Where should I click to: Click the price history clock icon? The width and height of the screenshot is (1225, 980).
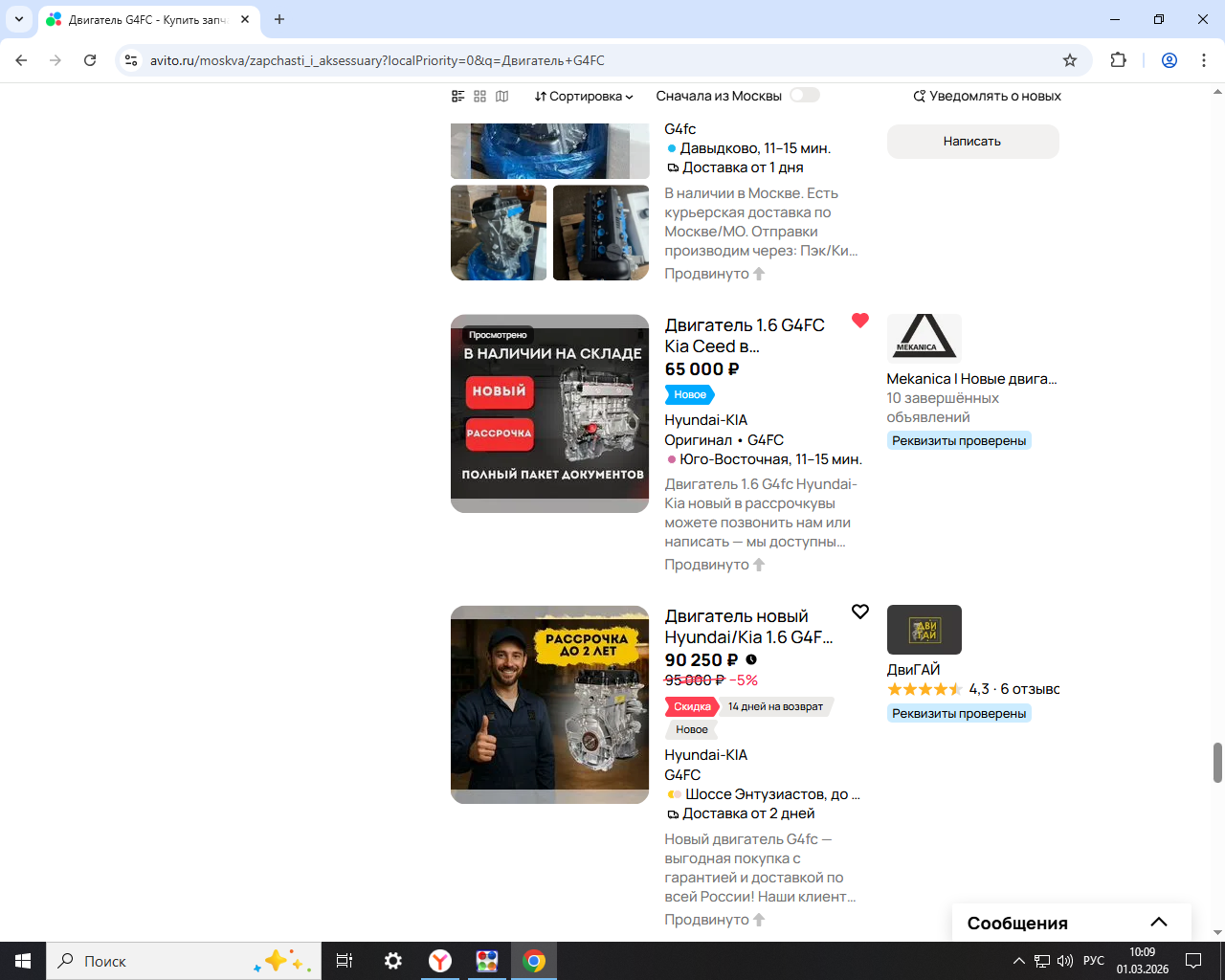tap(751, 659)
